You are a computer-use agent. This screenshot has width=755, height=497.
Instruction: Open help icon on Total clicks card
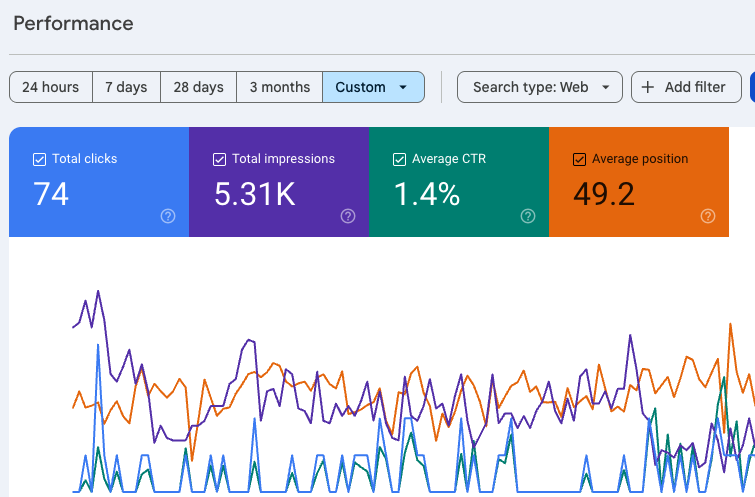pyautogui.click(x=168, y=216)
